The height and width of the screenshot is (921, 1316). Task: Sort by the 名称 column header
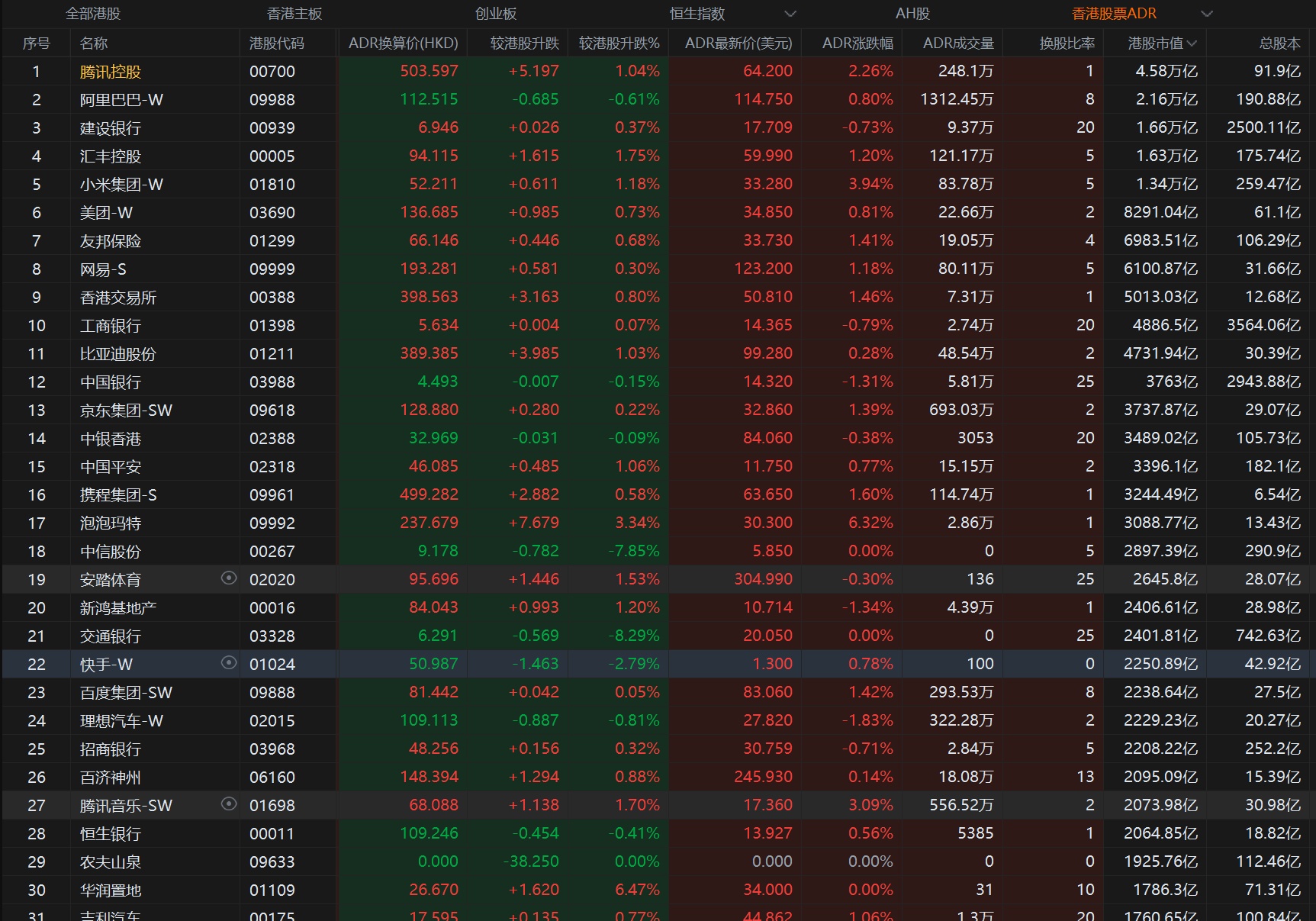coord(94,43)
